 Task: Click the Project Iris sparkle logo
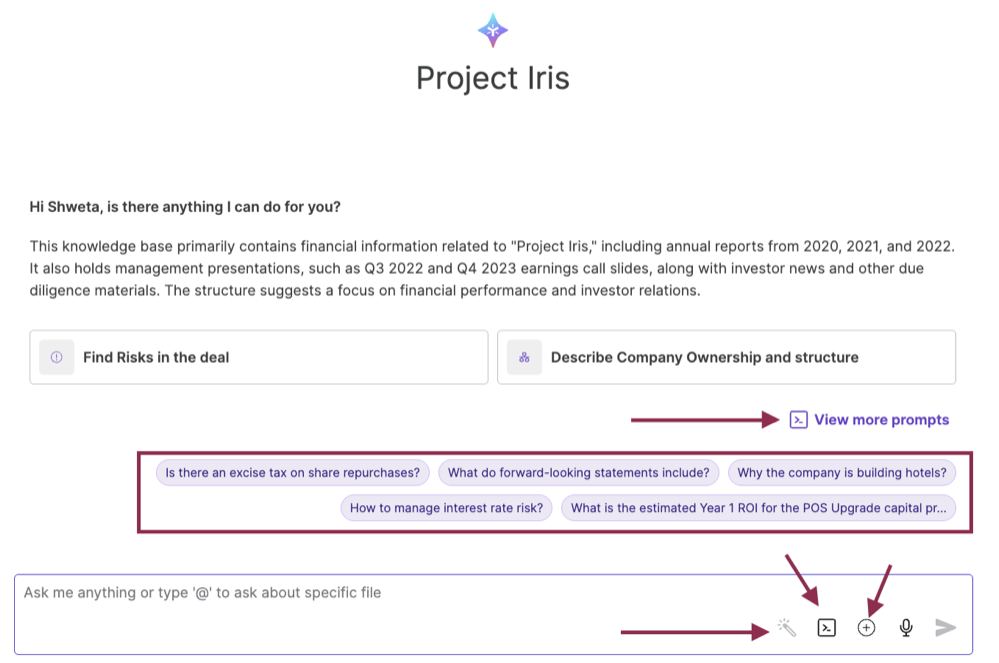coord(492,30)
